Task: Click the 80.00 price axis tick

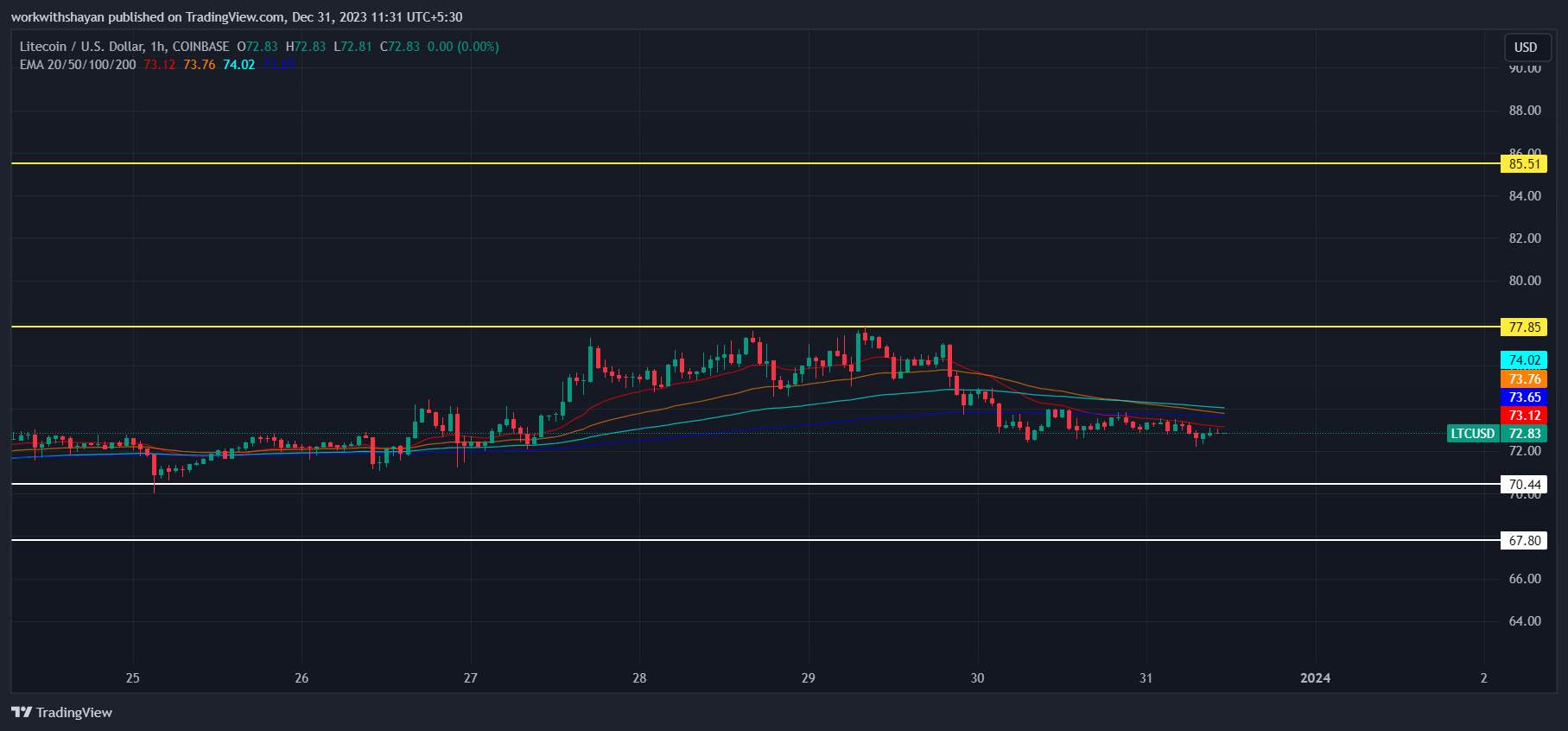Action: click(x=1525, y=281)
